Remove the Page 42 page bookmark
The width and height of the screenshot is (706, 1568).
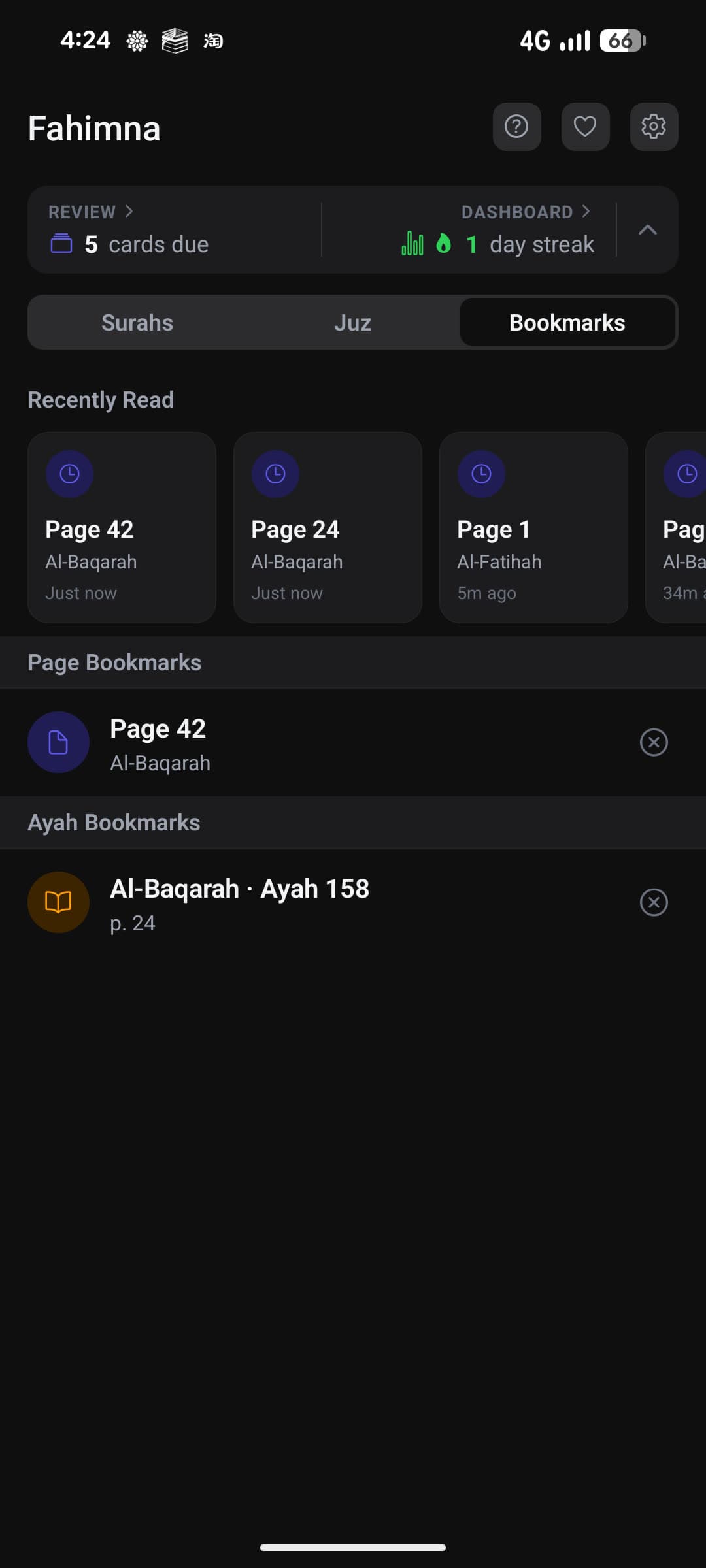point(654,742)
